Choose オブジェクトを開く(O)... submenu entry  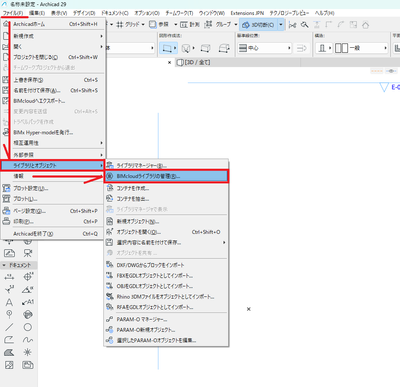pos(166,232)
